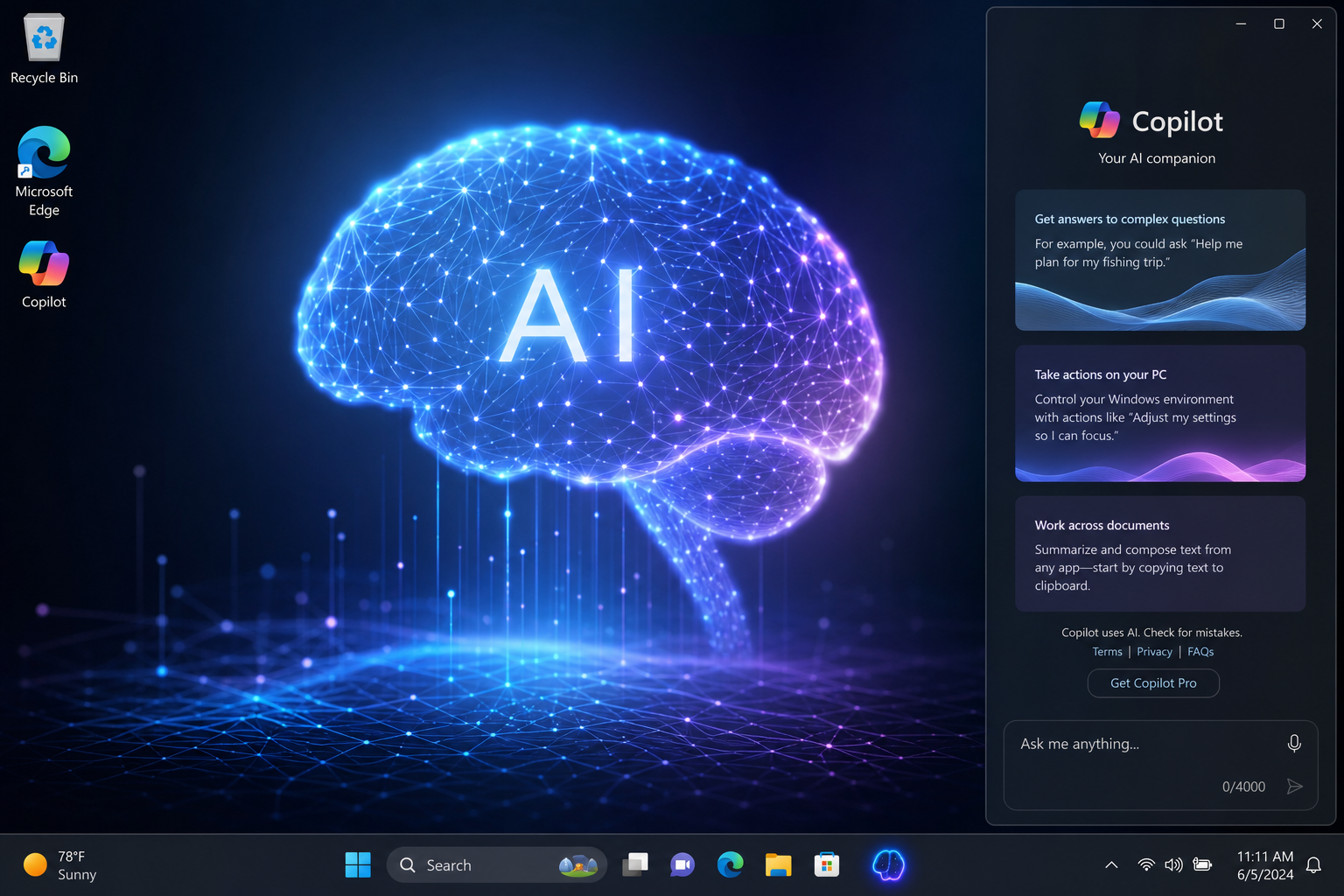Close the Copilot window
The height and width of the screenshot is (896, 1344).
click(1317, 24)
